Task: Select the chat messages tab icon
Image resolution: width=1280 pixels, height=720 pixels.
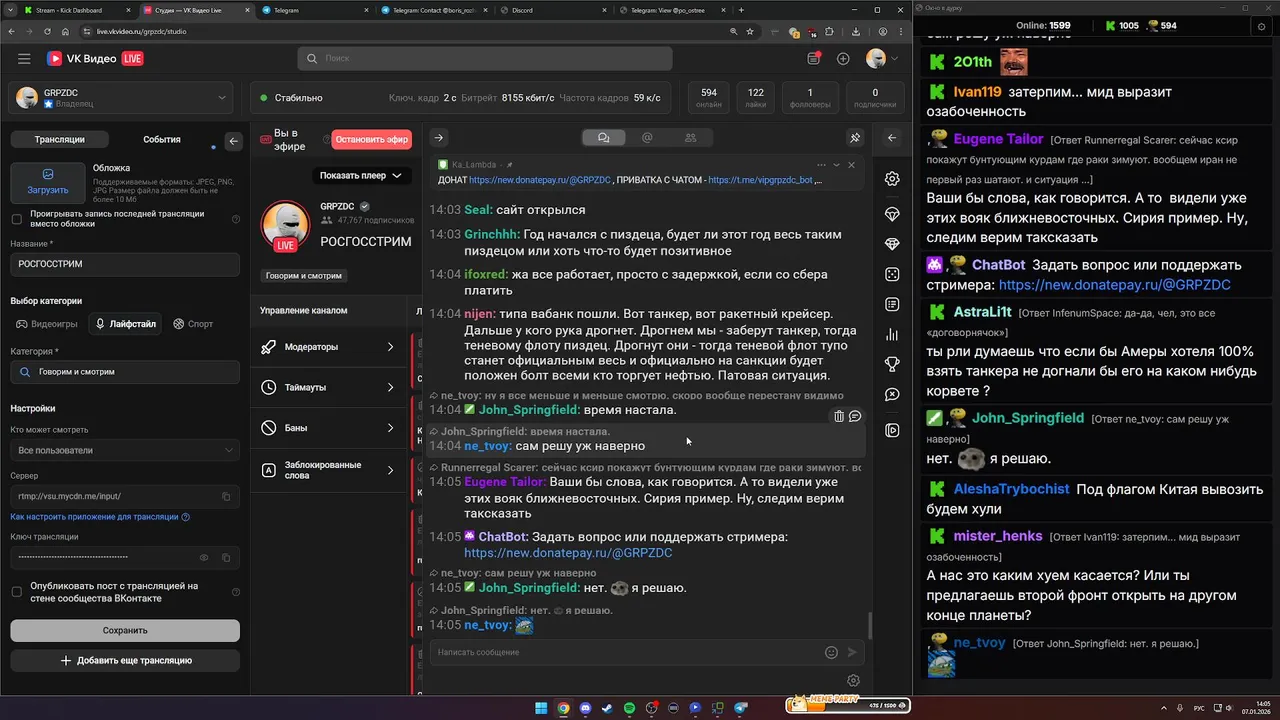Action: [603, 138]
